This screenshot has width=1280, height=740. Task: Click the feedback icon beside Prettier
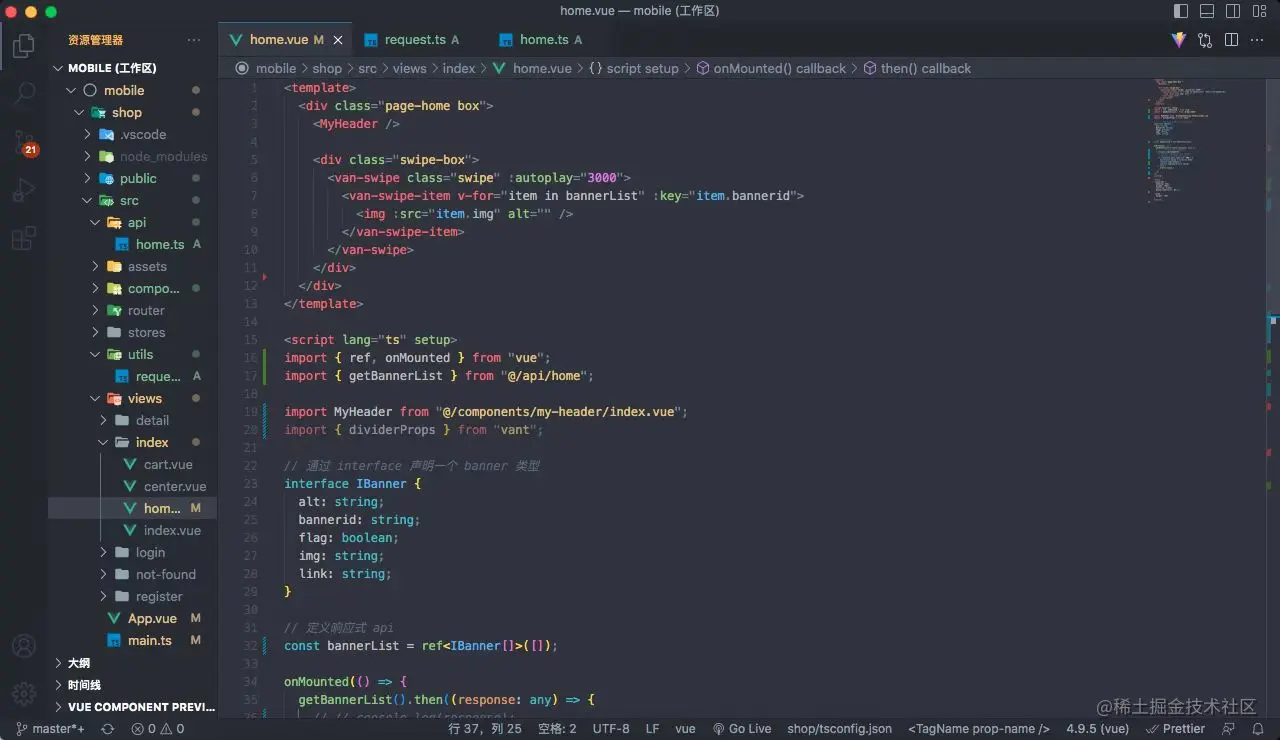tap(1230, 729)
